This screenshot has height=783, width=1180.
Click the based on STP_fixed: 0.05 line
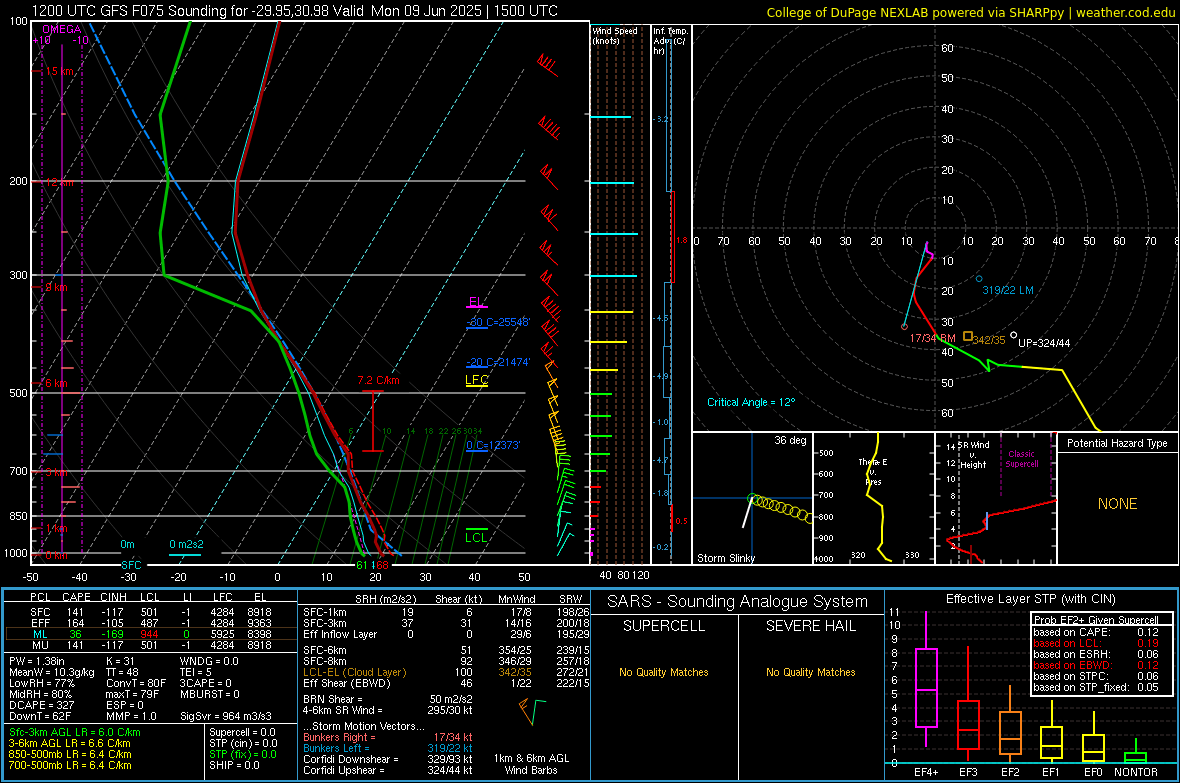(x=1096, y=687)
